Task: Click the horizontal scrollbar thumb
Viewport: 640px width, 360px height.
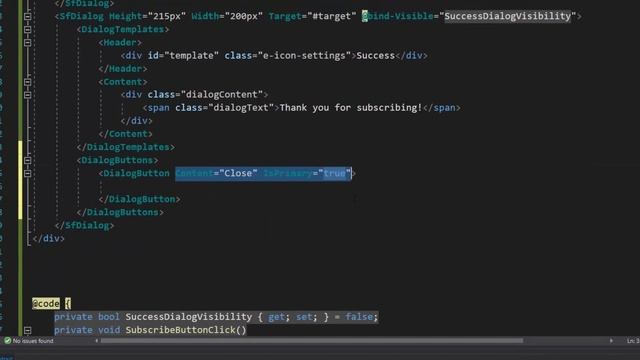Action: (312, 340)
